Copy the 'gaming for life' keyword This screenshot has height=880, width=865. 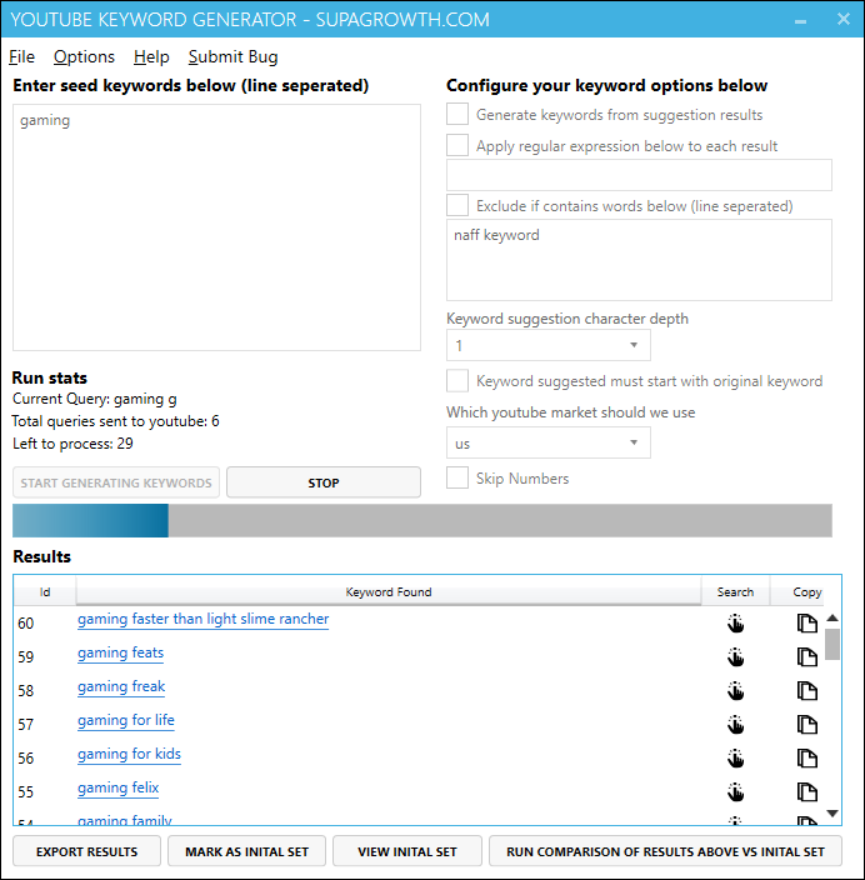[x=807, y=724]
